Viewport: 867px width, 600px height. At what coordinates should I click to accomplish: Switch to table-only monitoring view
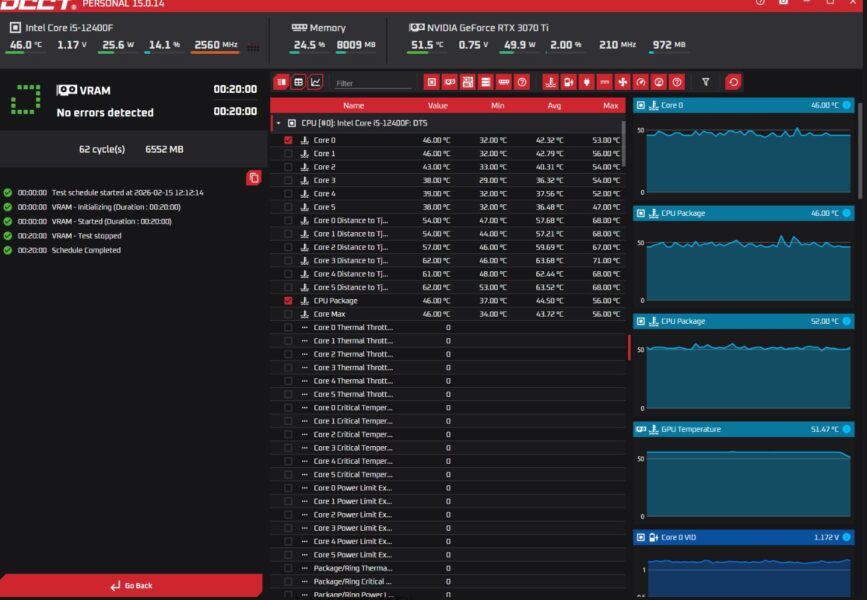coord(298,82)
